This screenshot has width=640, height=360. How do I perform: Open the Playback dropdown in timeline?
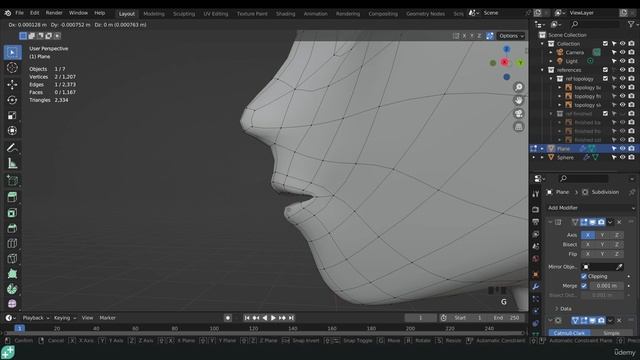[36, 318]
